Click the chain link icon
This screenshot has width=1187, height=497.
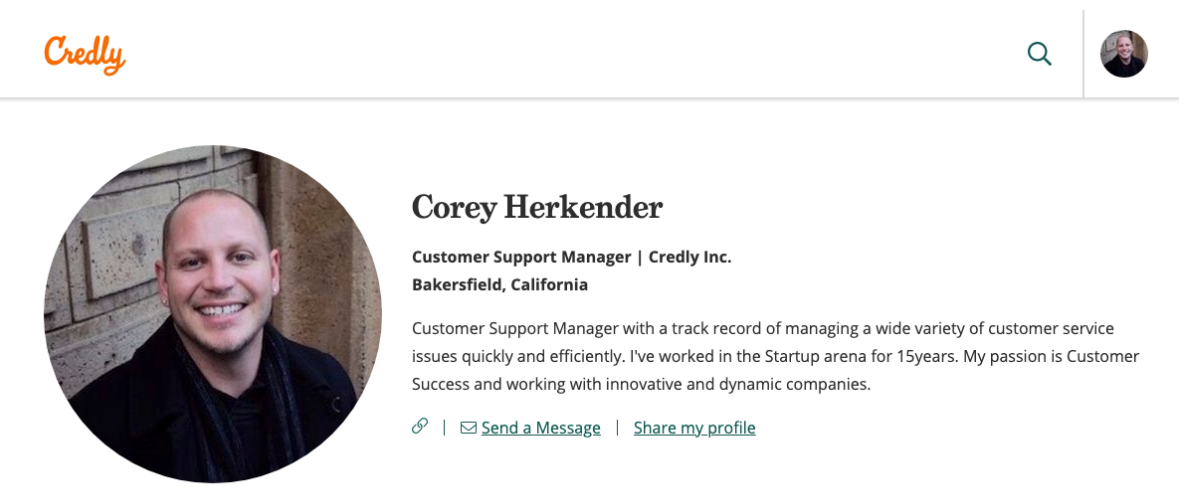pyautogui.click(x=420, y=427)
